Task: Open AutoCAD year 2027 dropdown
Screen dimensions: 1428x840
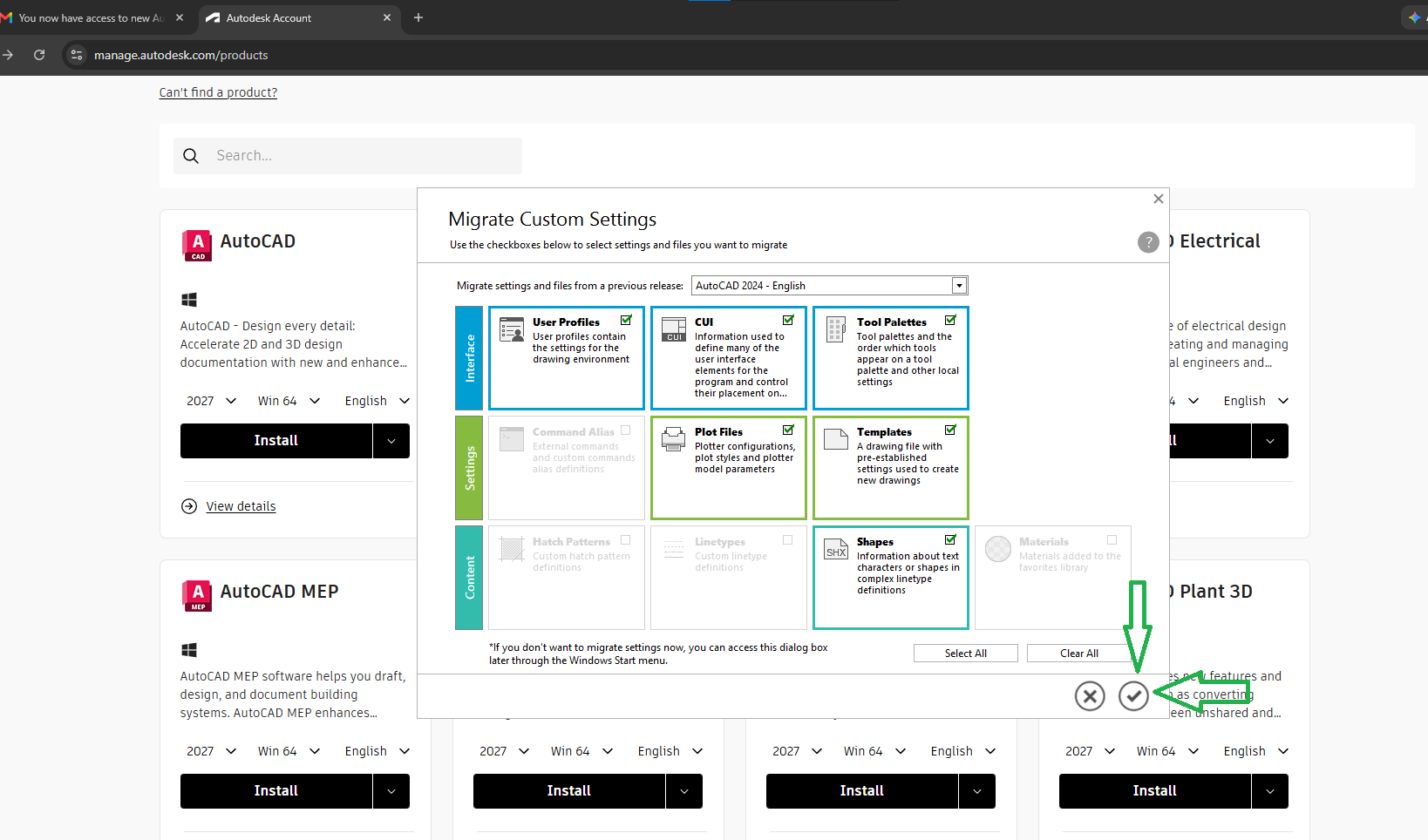Action: click(x=211, y=401)
